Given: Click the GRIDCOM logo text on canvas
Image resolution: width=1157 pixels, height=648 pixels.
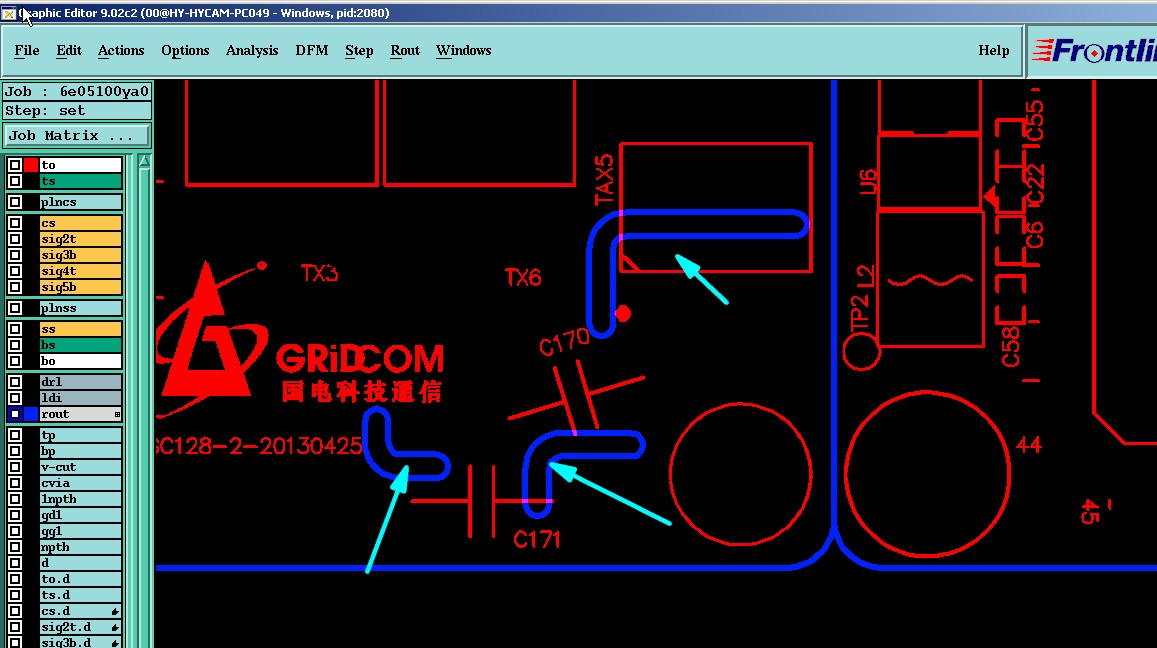Looking at the screenshot, I should [360, 360].
